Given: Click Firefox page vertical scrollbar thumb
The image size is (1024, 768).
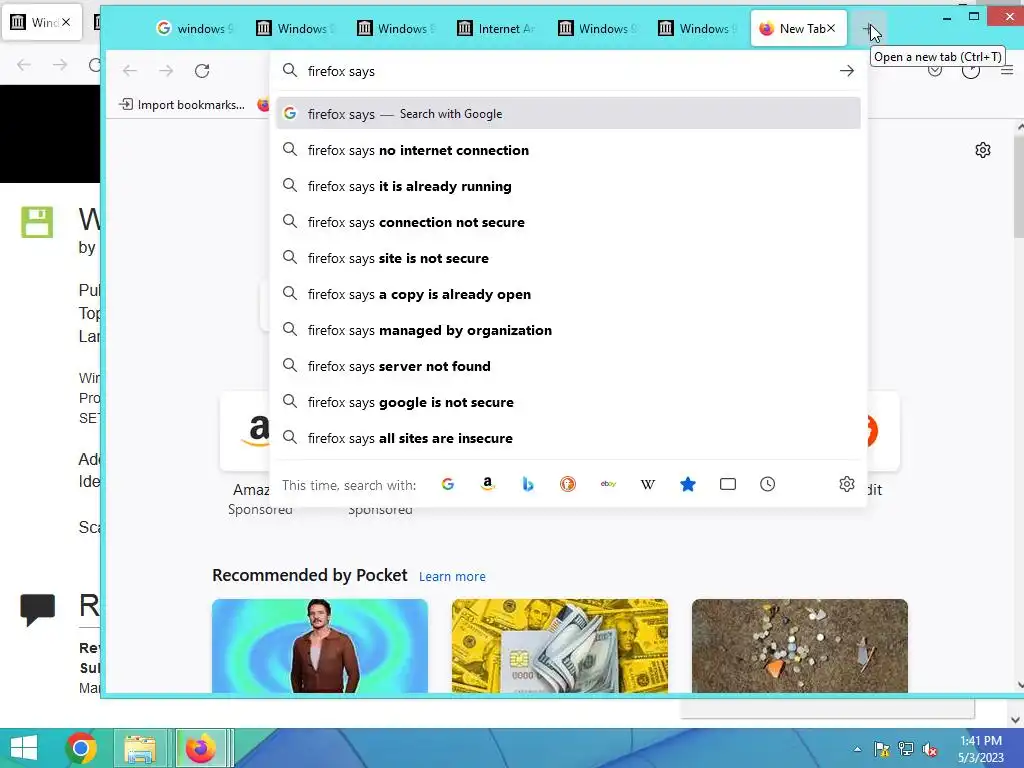Looking at the screenshot, I should point(1019,186).
